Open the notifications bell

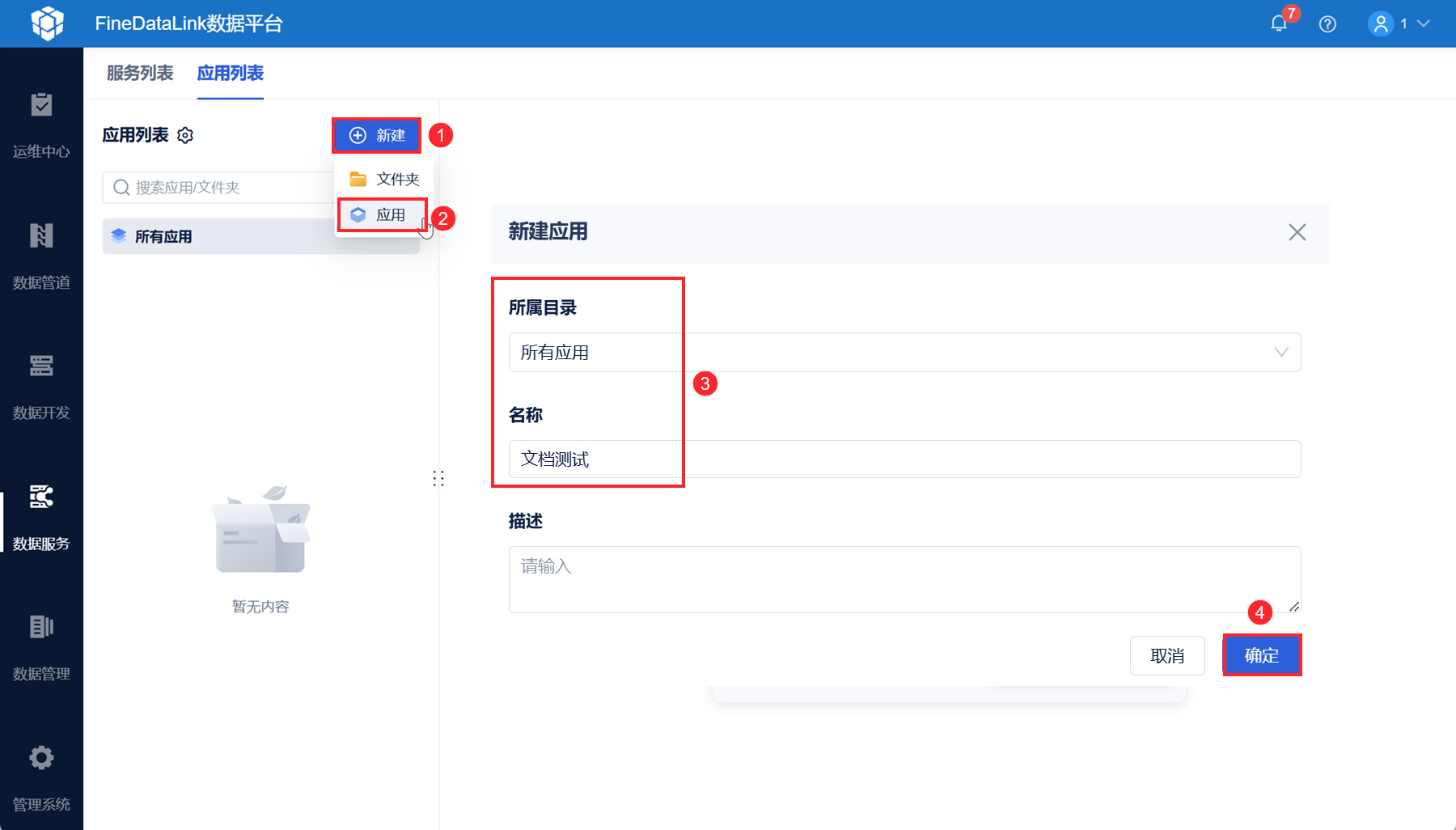click(1279, 23)
